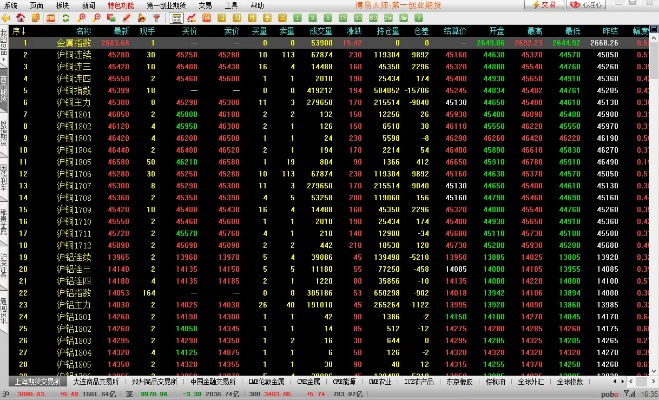659x400 pixels.
Task: Sort the list by the 序 column arrow
Action: click(x=22, y=31)
